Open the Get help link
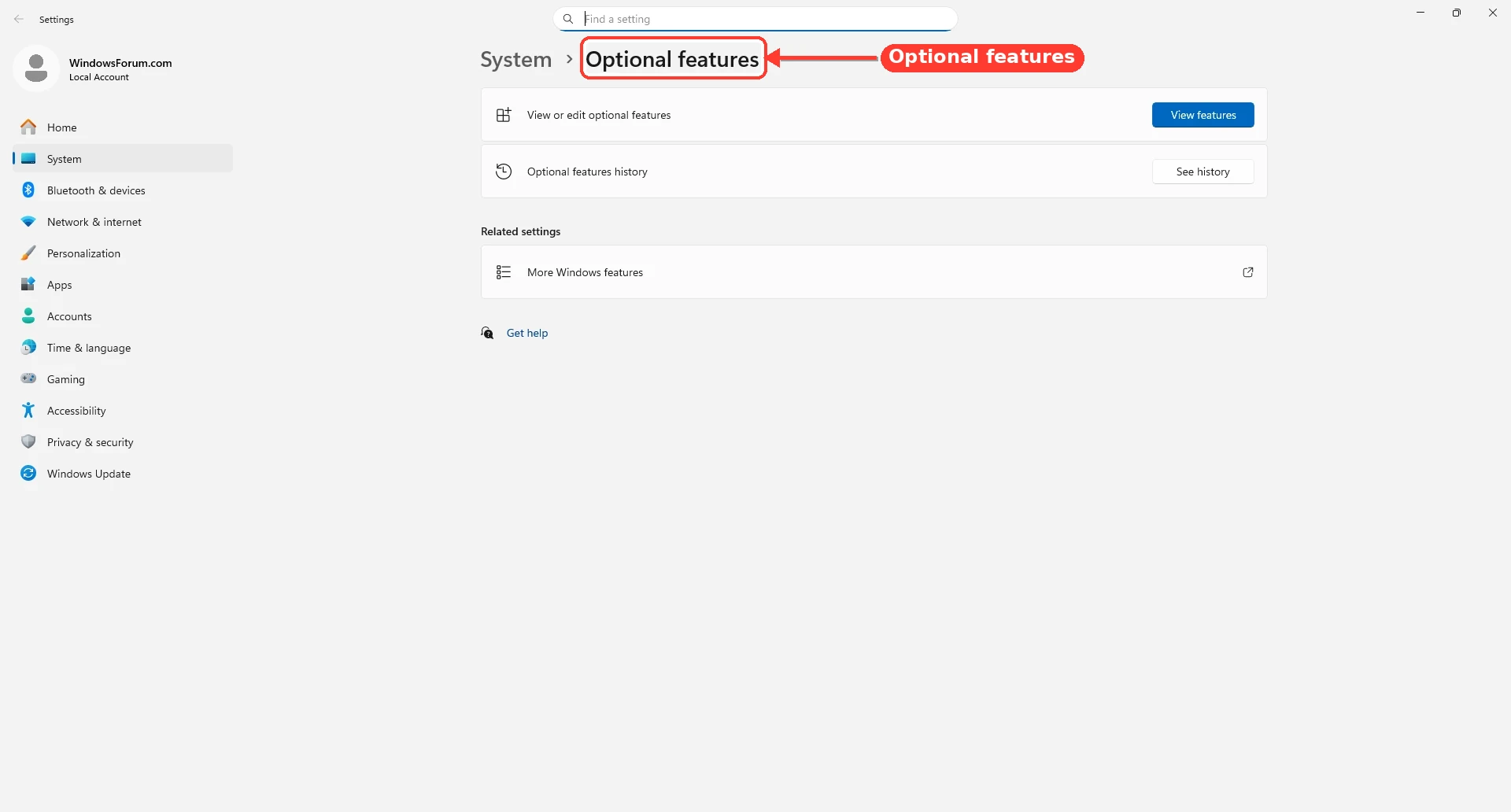This screenshot has height=812, width=1511. (x=527, y=333)
